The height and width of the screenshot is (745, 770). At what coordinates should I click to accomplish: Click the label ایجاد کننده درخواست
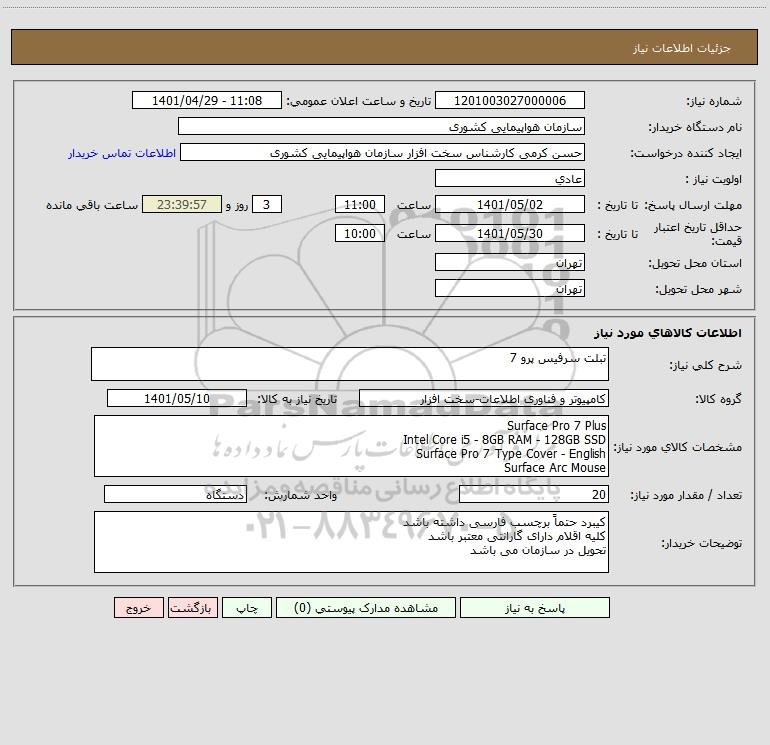click(686, 154)
